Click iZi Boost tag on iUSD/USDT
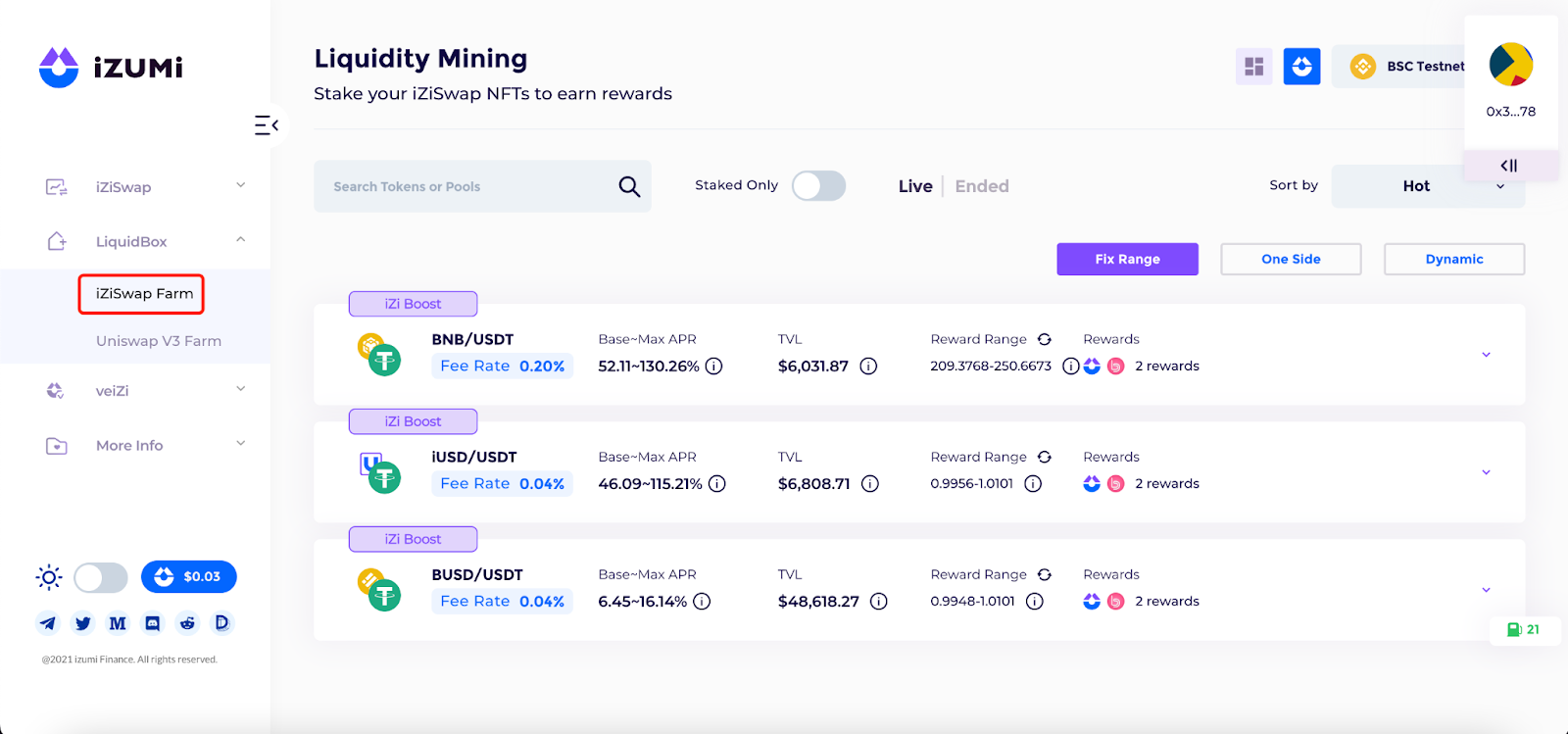This screenshot has width=1568, height=734. [413, 421]
